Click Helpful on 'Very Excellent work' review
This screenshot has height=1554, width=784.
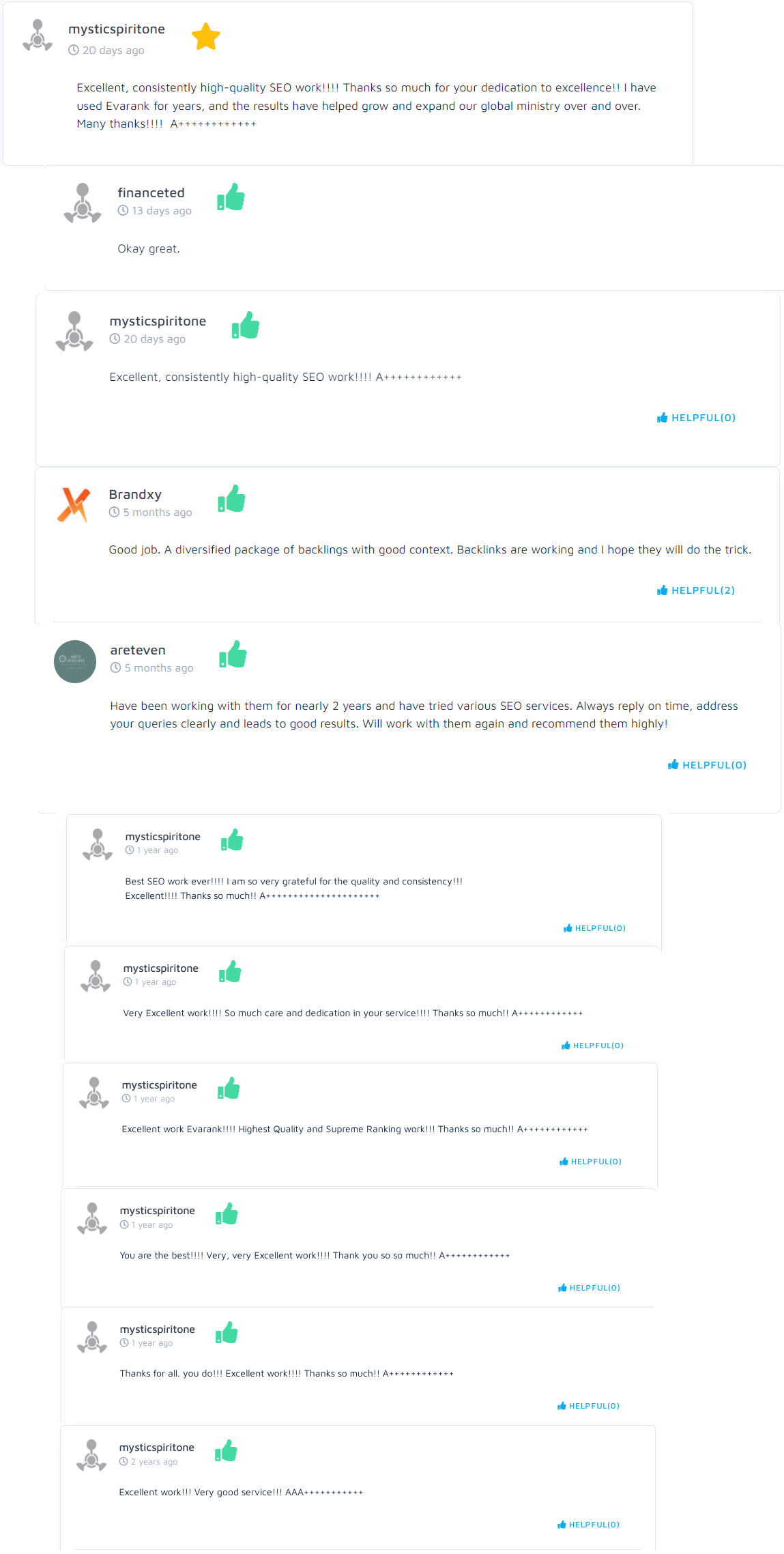(x=592, y=1046)
